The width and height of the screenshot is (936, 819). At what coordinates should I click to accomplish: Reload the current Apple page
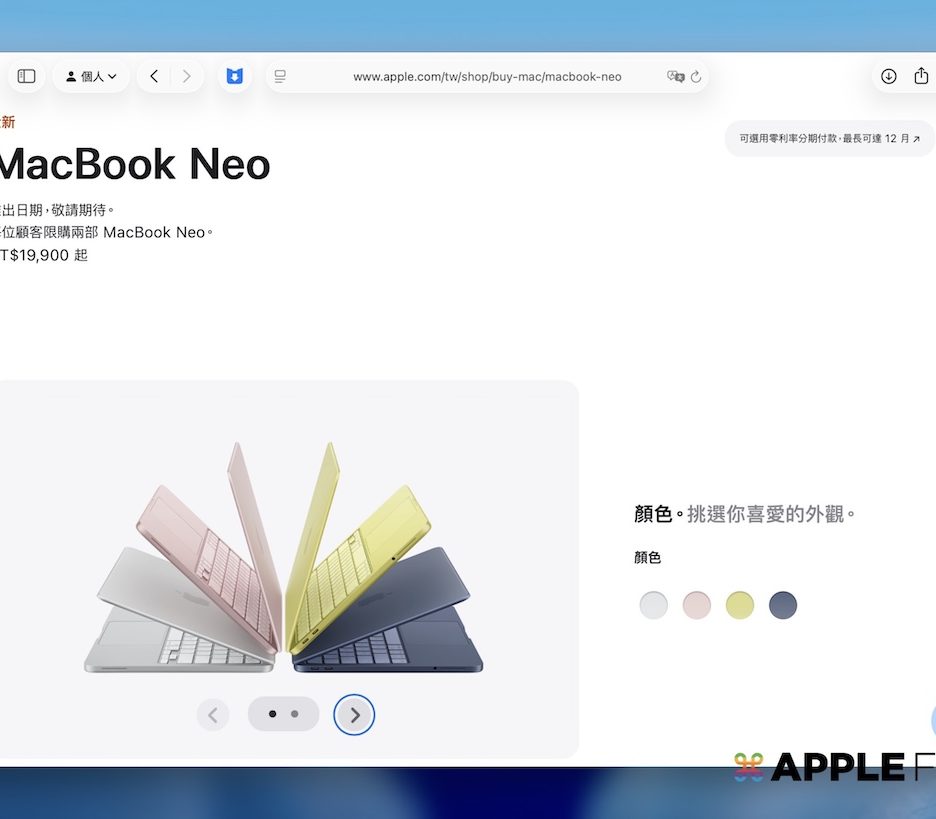[x=696, y=76]
